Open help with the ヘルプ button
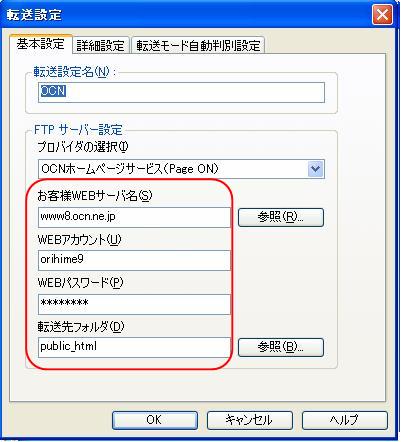 345,420
